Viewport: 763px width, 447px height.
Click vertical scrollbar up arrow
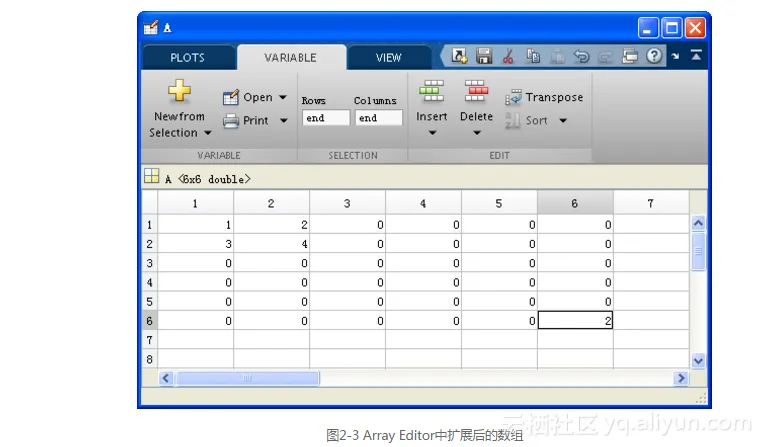[698, 223]
